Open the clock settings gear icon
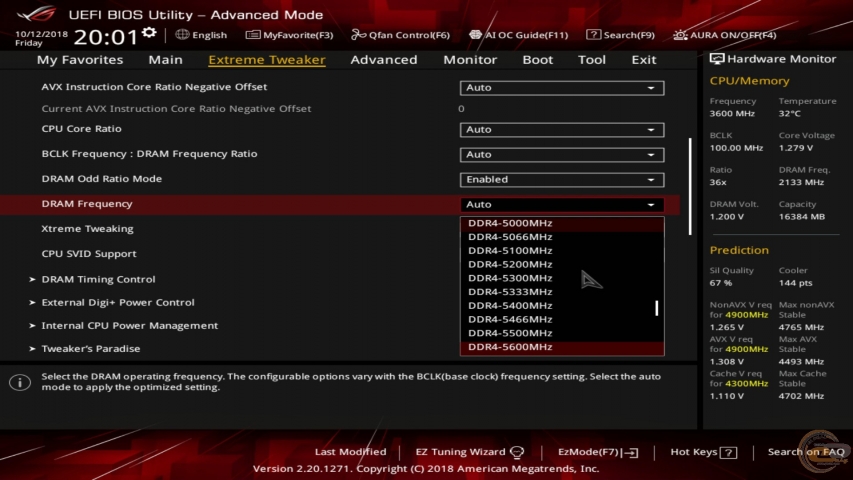The height and width of the screenshot is (480, 853). click(x=149, y=33)
